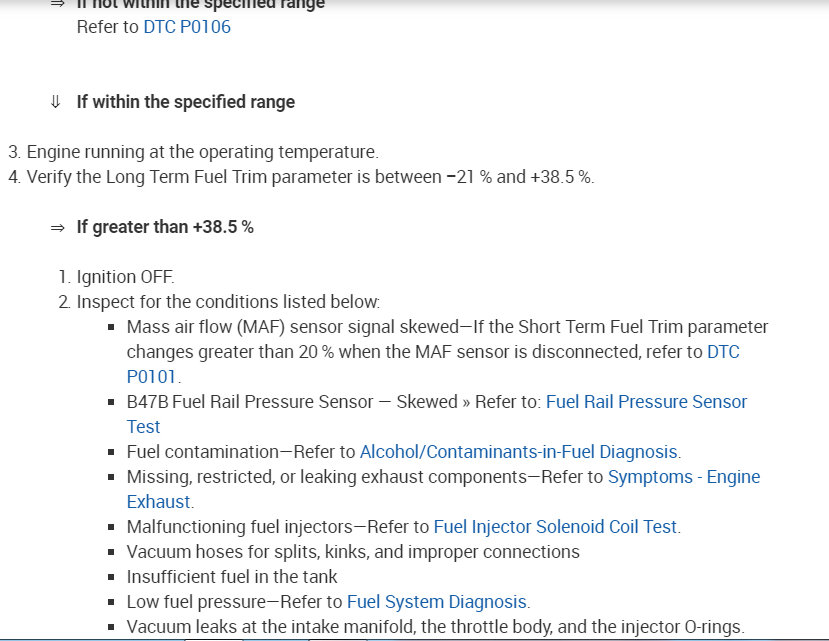Open Fuel Injector Solenoid Coil Test link
This screenshot has height=641, width=829.
pyautogui.click(x=556, y=527)
